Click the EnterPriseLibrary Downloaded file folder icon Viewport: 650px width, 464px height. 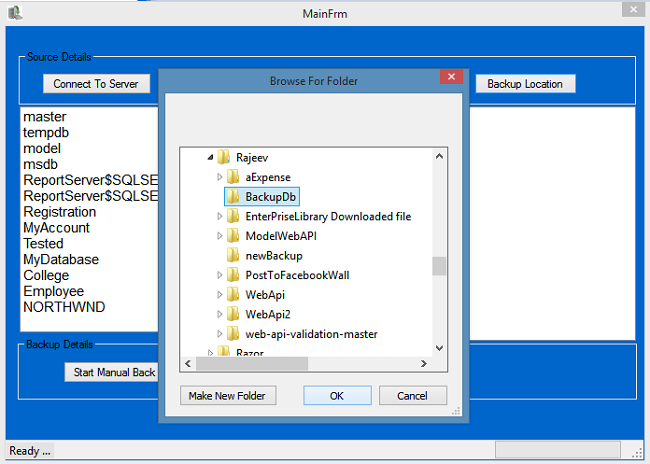(233, 216)
